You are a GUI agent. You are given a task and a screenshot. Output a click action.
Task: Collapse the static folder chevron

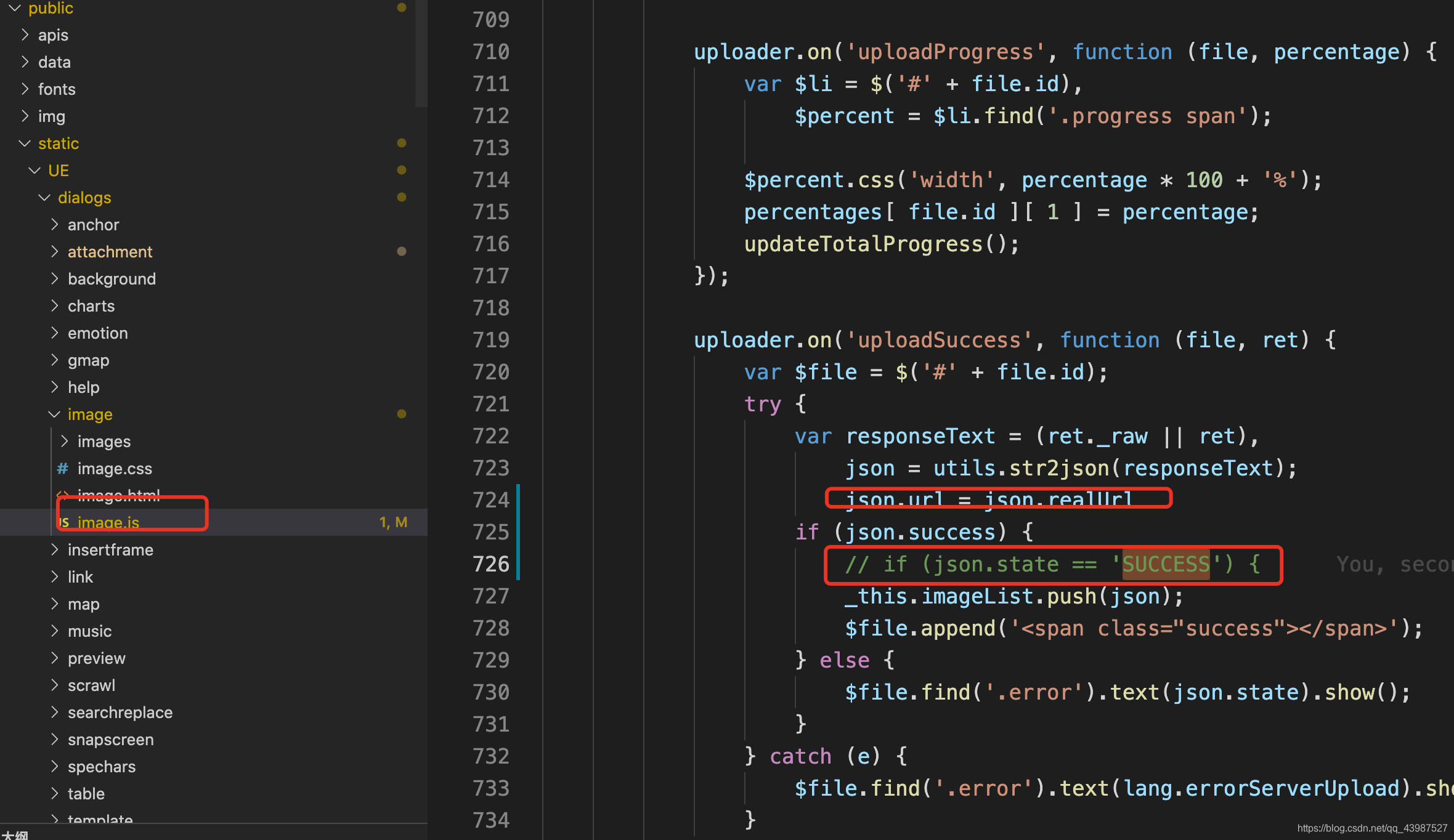pos(25,143)
